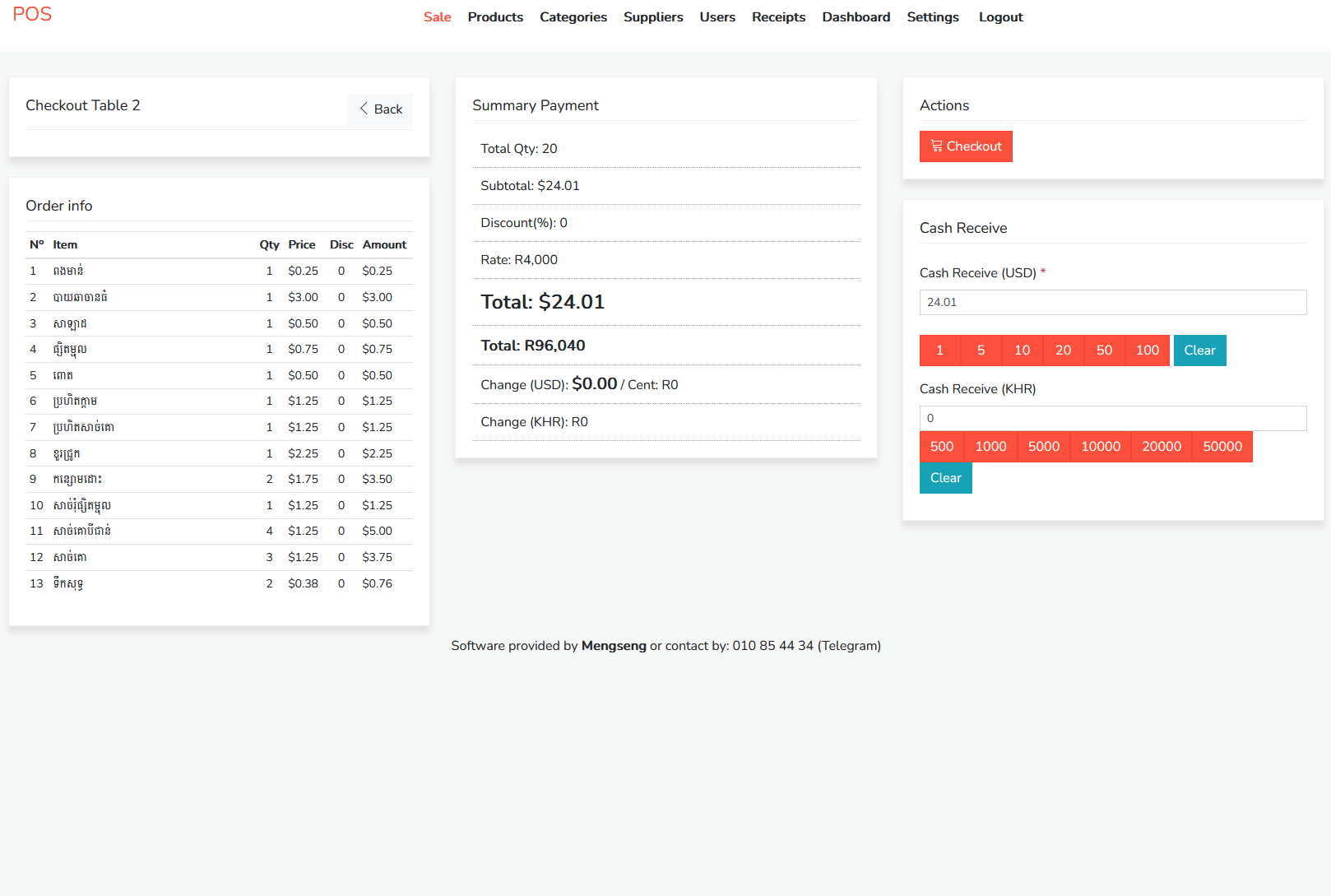The image size is (1331, 896).
Task: Open Settings from the navigation bar
Action: 932,17
